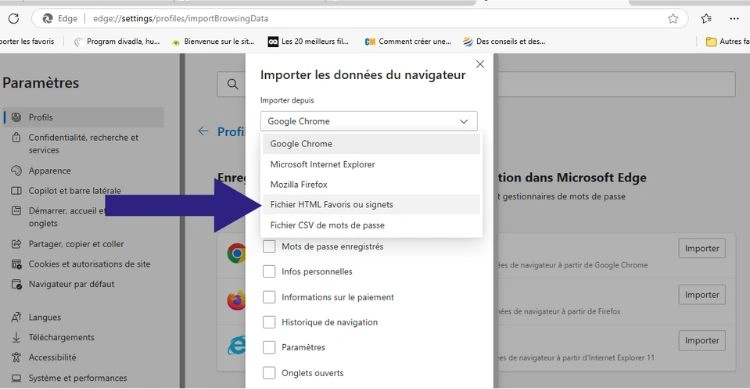Check Infos personnelles
750x389 pixels.
269,271
